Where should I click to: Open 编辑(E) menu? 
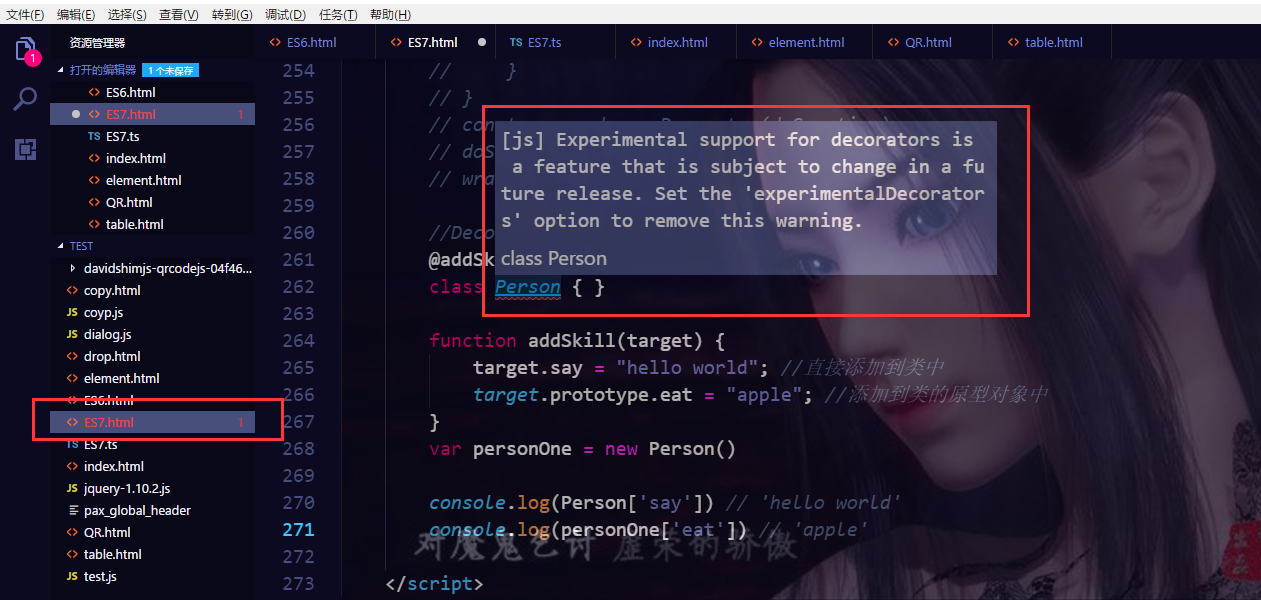tap(76, 14)
